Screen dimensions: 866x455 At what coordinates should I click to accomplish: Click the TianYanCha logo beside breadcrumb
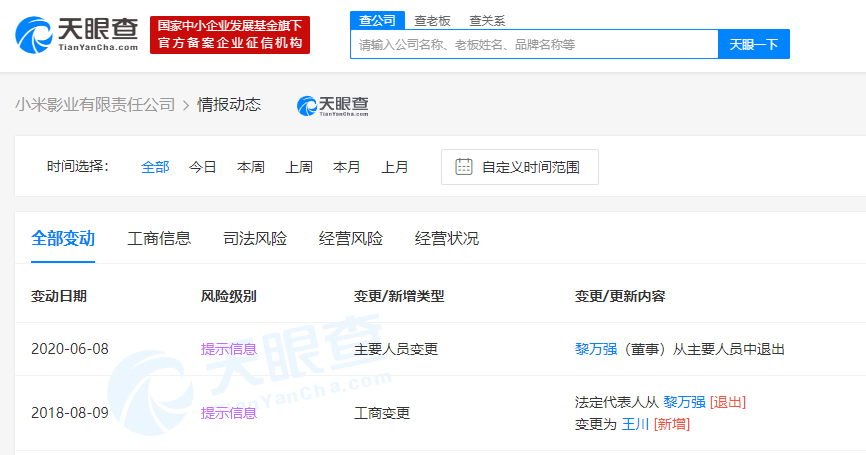(x=333, y=105)
